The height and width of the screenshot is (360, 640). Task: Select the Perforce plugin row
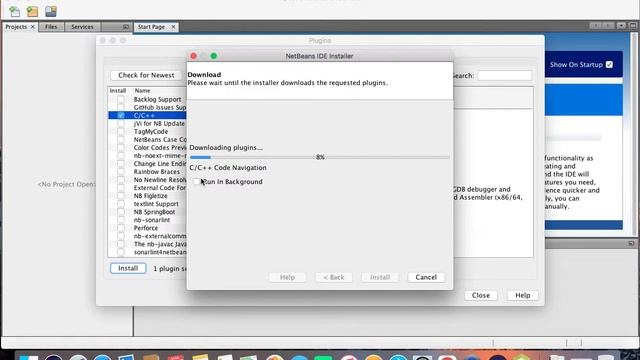pos(147,228)
